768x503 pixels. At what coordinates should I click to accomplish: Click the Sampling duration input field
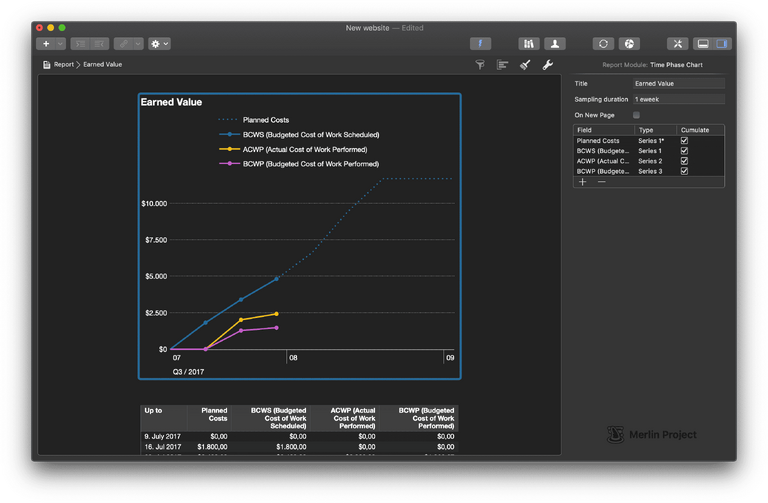point(678,99)
